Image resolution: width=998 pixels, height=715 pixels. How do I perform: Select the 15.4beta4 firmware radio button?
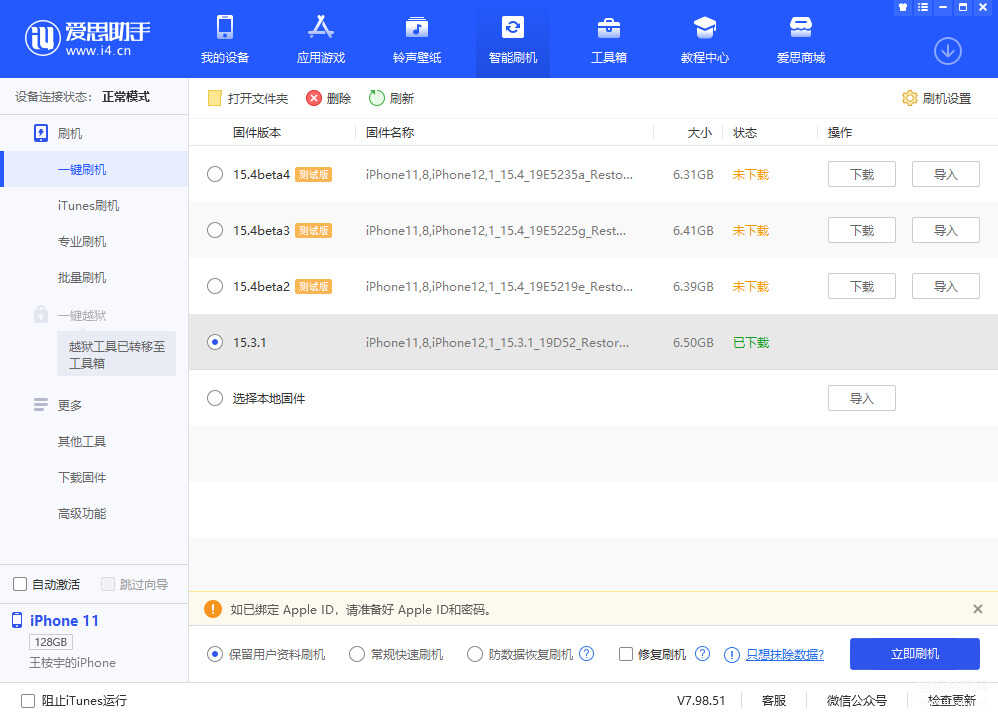[215, 174]
